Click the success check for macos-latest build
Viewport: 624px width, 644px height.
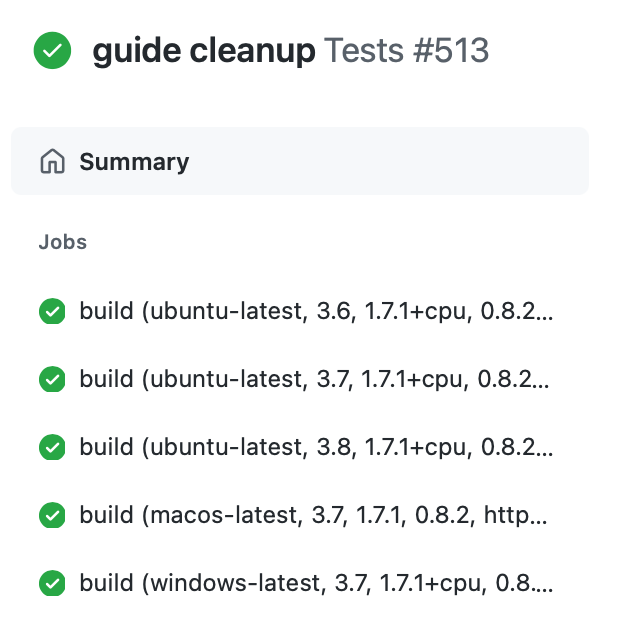pyautogui.click(x=52, y=515)
